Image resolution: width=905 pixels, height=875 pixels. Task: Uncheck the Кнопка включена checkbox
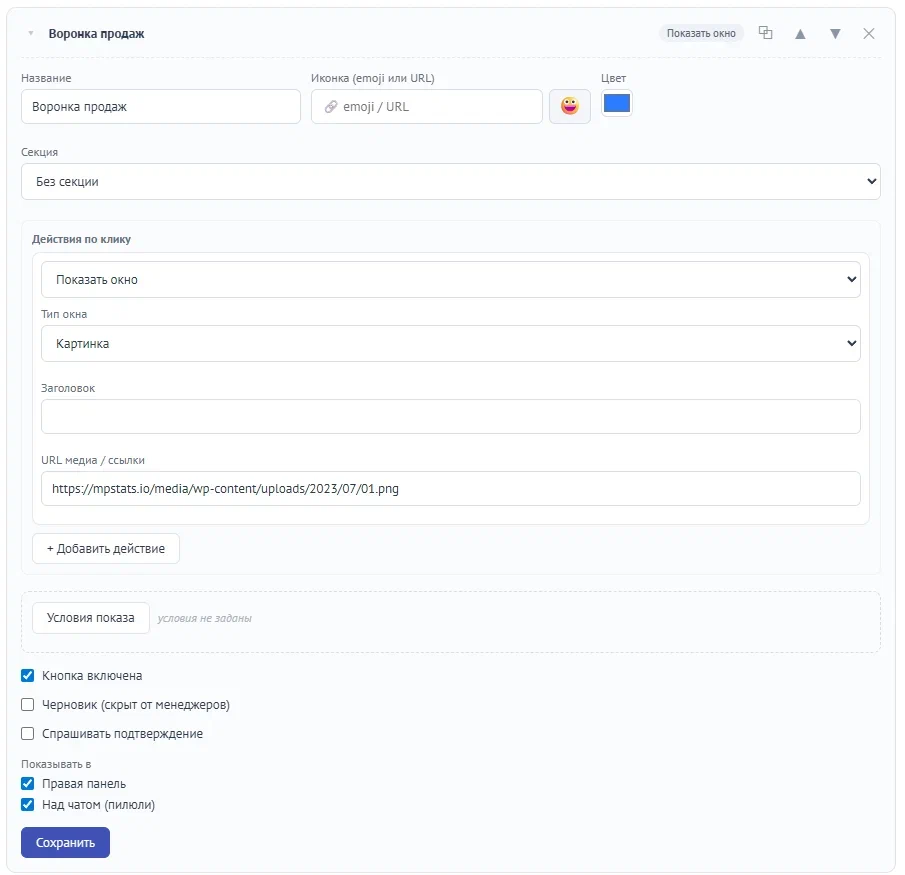pos(28,675)
